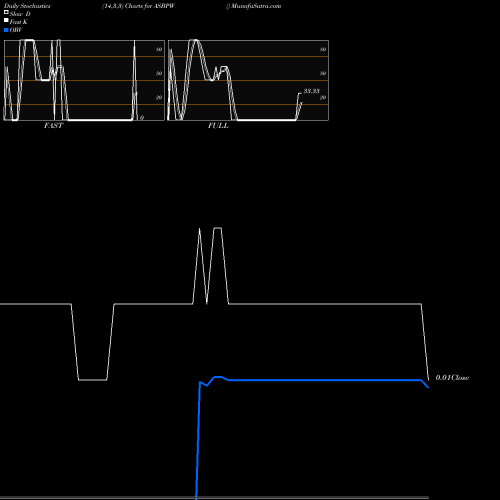The height and width of the screenshot is (500, 500).
Task: Click the 20 level in FAST chart
Action: [x=159, y=97]
